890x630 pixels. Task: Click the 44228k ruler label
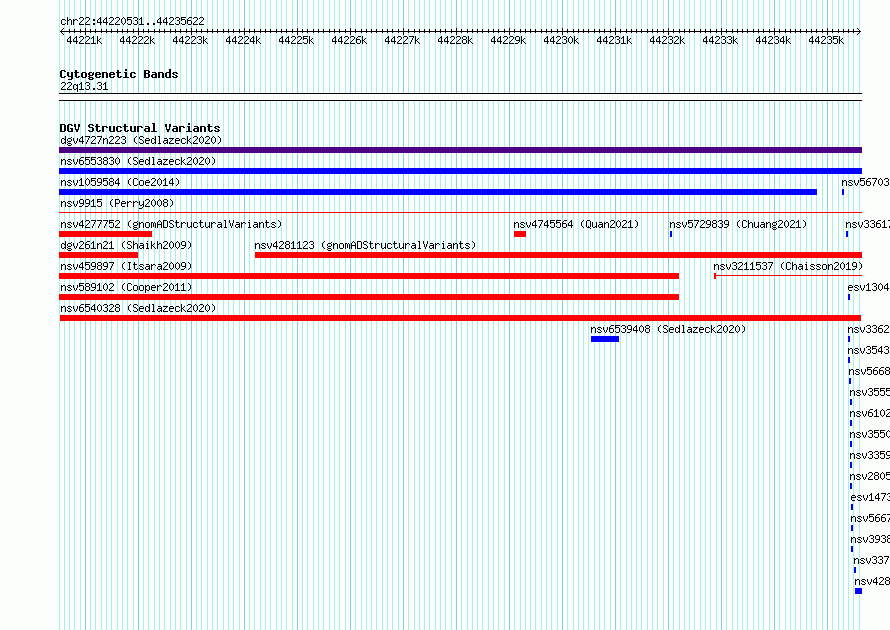point(455,40)
